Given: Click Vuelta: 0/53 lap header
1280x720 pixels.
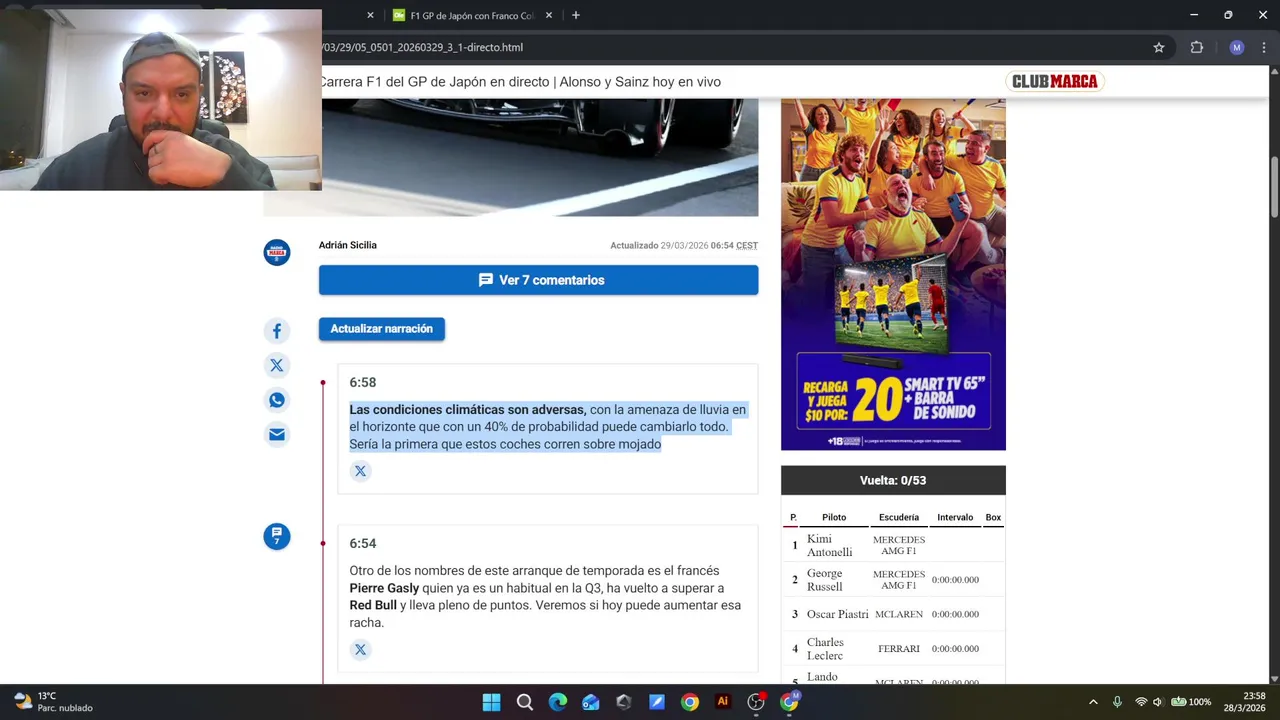Looking at the screenshot, I should pos(893,480).
